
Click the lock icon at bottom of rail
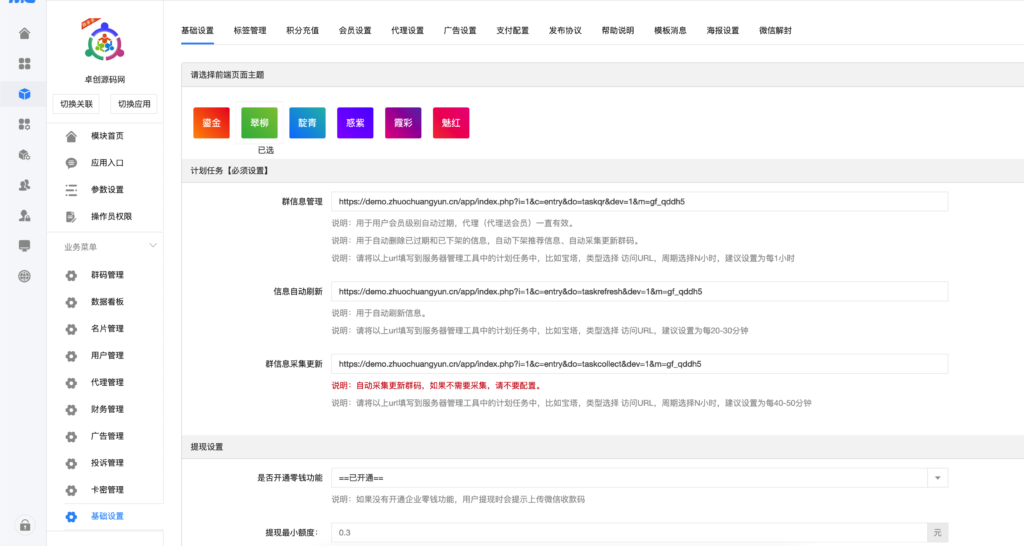click(24, 525)
